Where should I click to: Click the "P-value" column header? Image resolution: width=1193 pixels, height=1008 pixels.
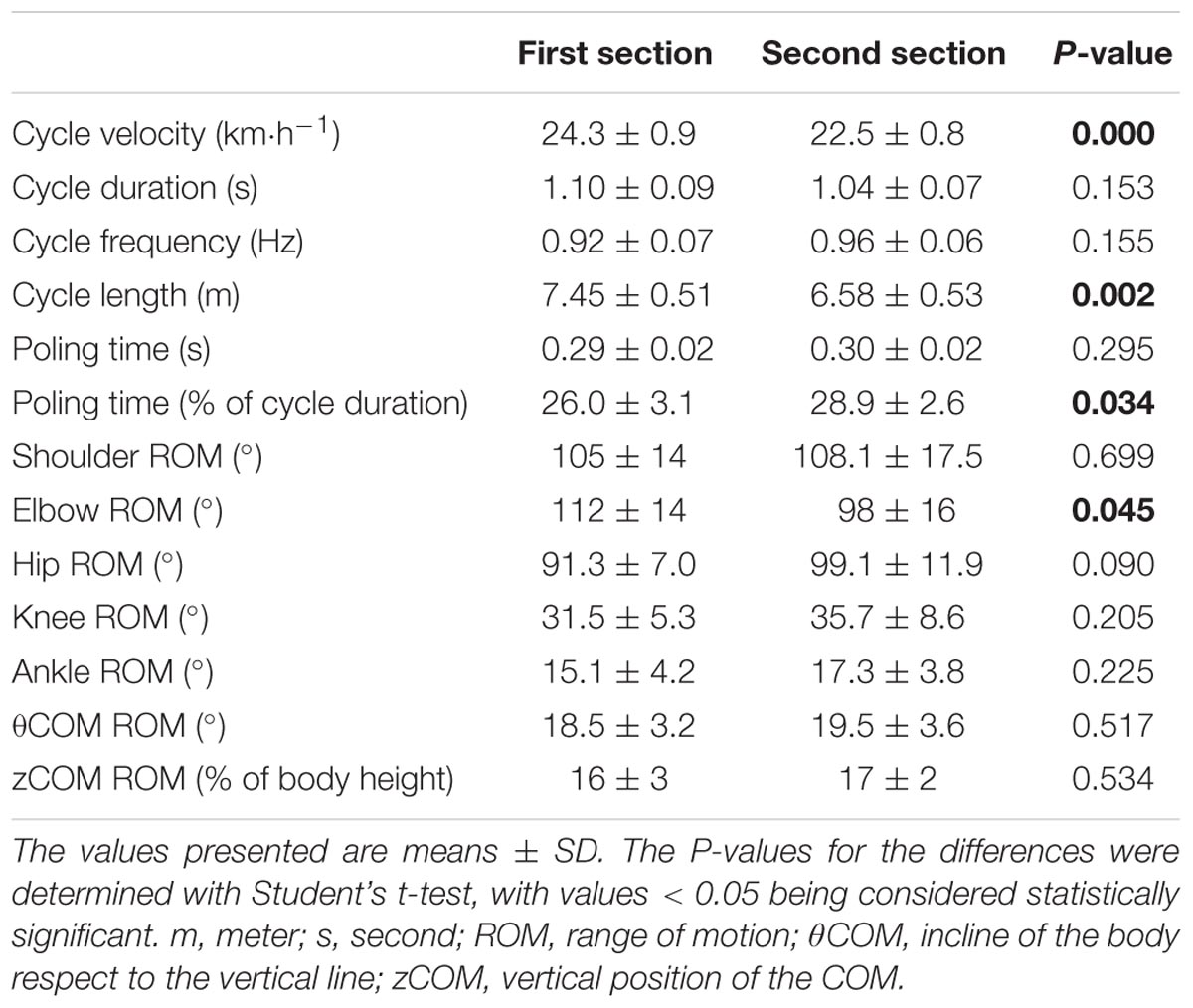click(1111, 53)
